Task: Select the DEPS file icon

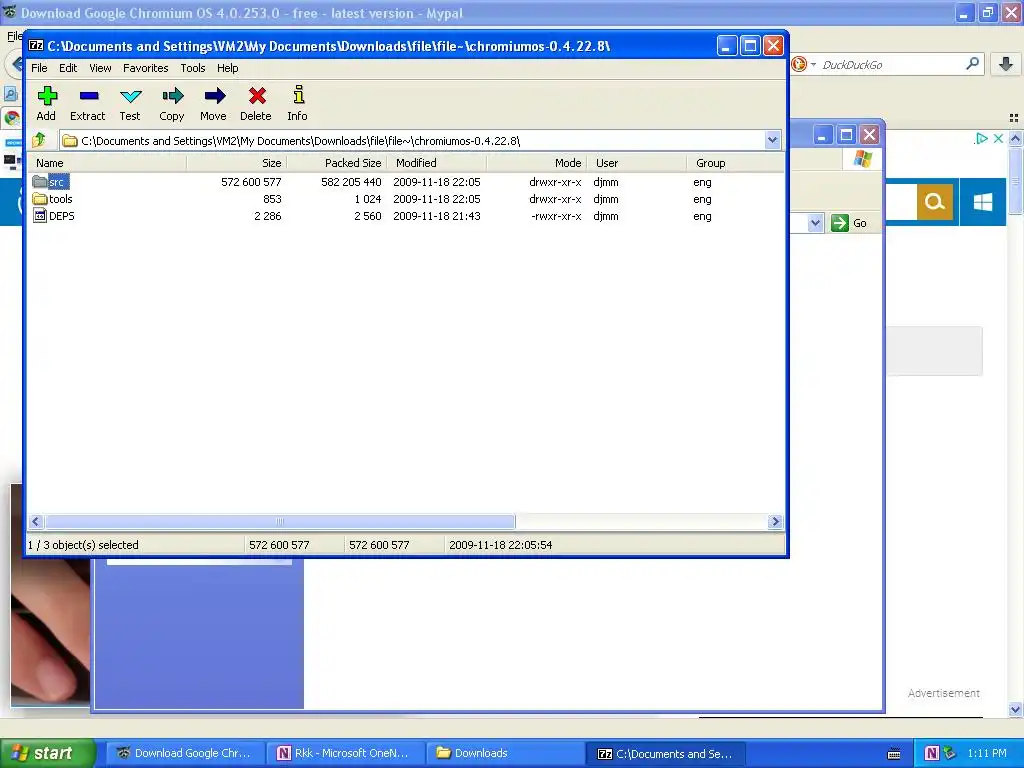Action: pyautogui.click(x=40, y=216)
